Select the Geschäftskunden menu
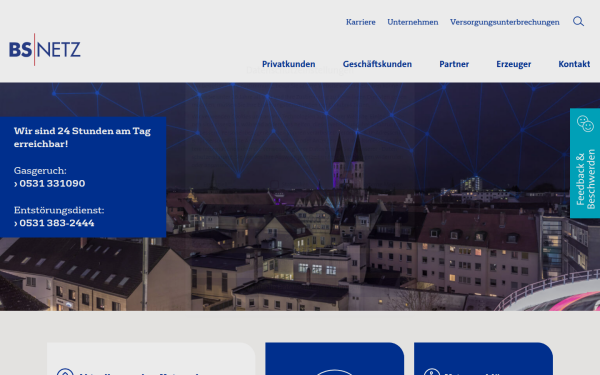The image size is (600, 375). tap(377, 64)
